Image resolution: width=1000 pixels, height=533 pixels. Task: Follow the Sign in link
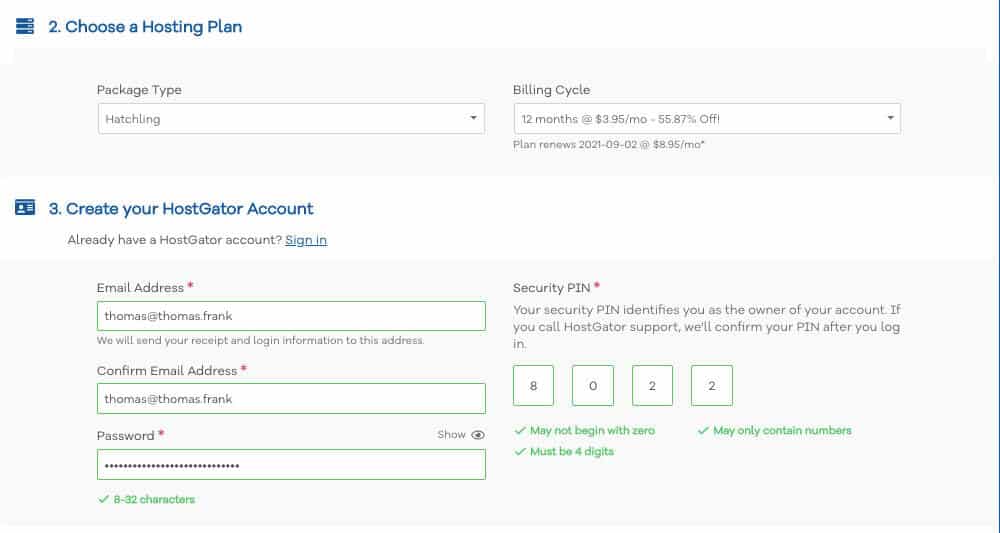306,240
